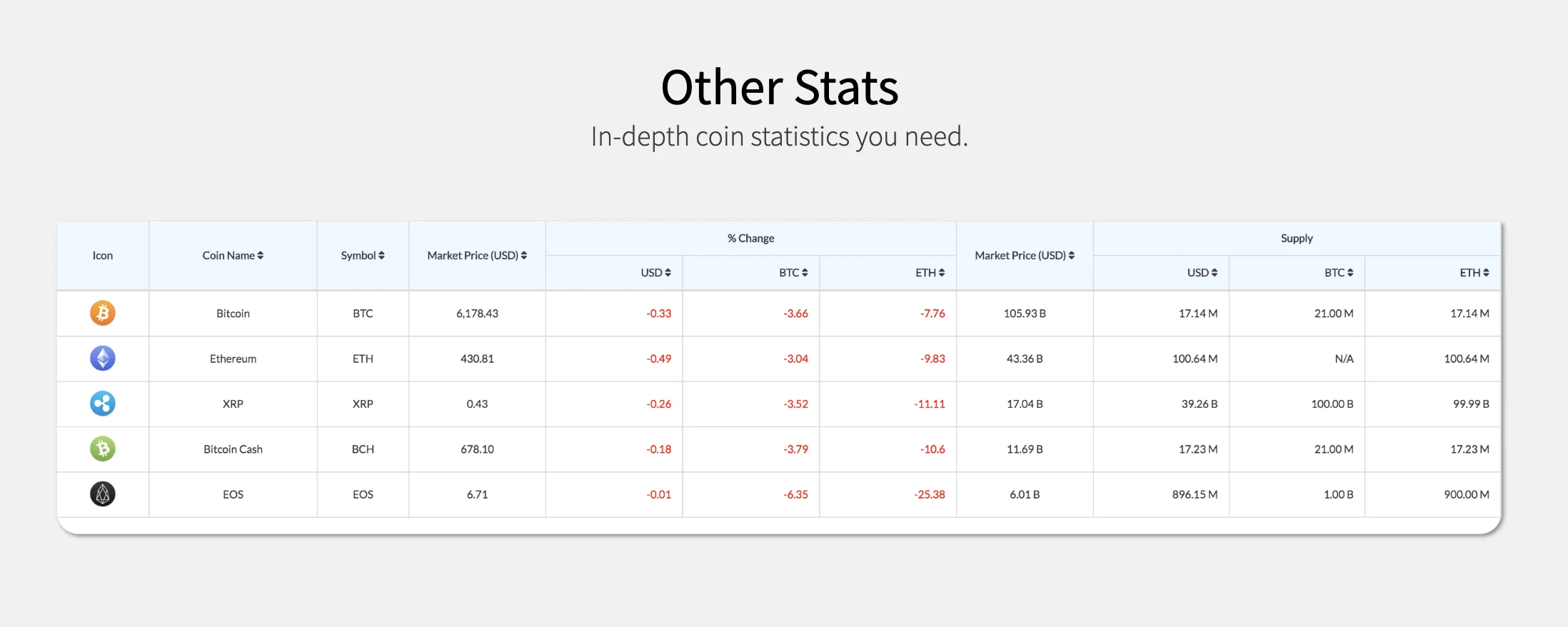The image size is (1568, 627).
Task: Sort by Supply USD column
Action: point(1215,273)
